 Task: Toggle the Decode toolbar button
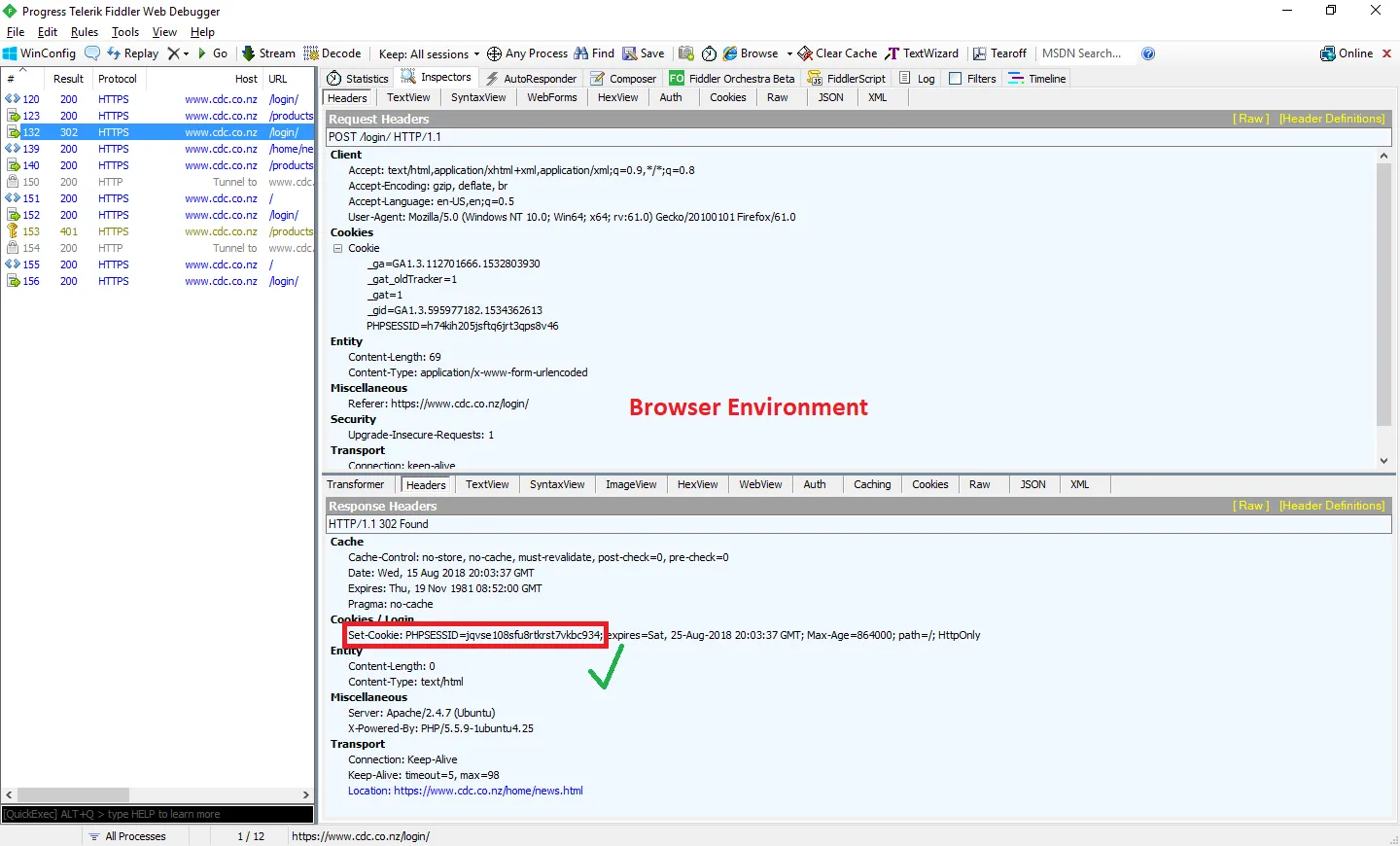[332, 53]
